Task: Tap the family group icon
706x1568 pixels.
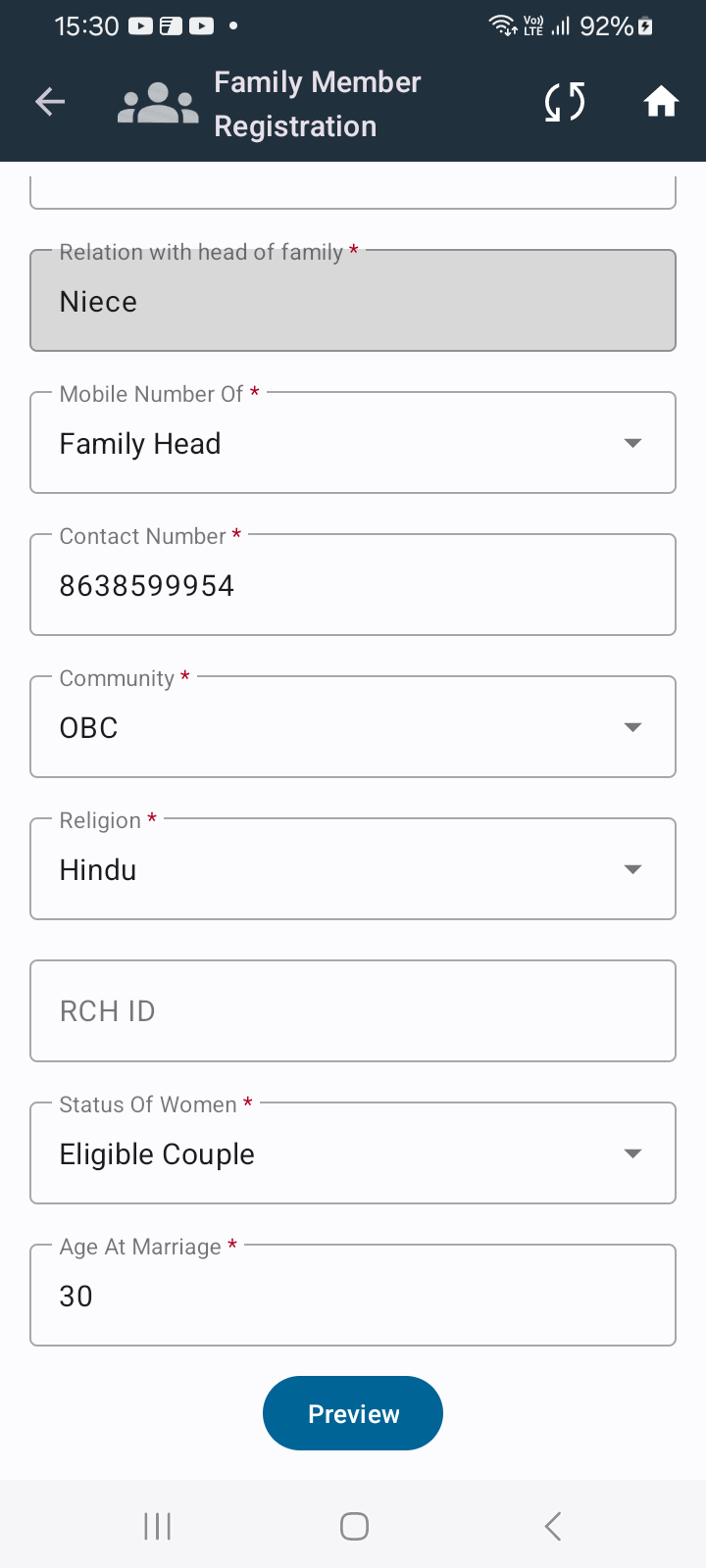Action: (x=158, y=103)
